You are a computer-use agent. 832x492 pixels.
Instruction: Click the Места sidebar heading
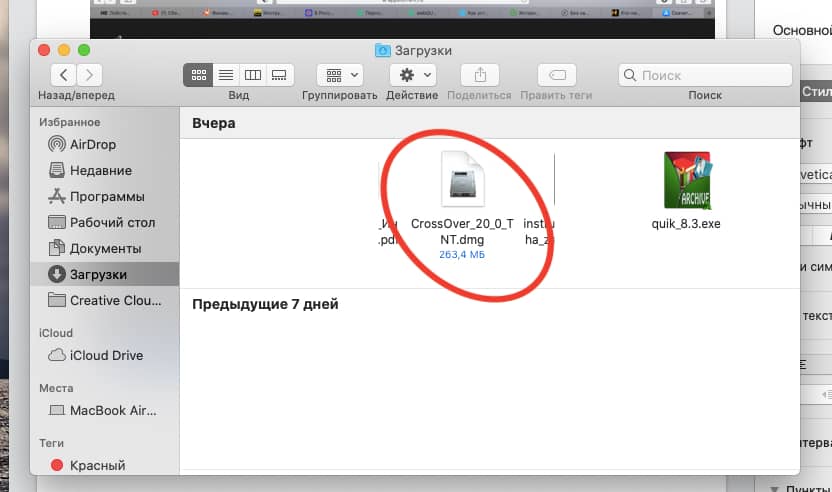(x=56, y=388)
